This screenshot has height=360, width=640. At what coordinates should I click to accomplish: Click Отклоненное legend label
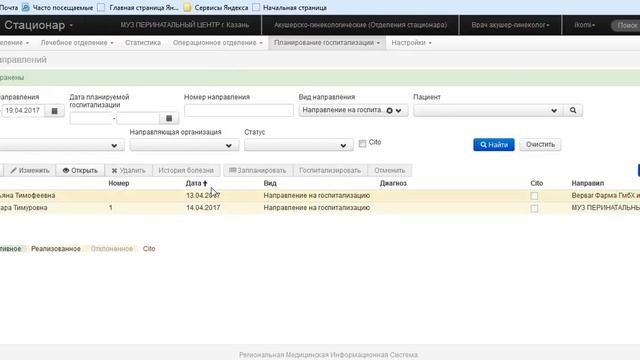[111, 249]
